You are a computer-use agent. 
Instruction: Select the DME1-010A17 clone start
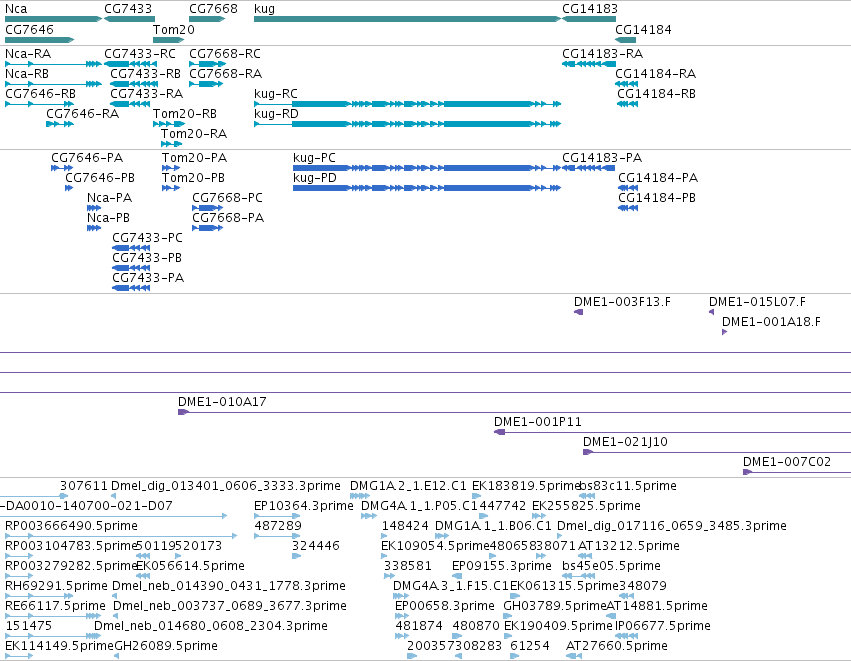[x=183, y=412]
